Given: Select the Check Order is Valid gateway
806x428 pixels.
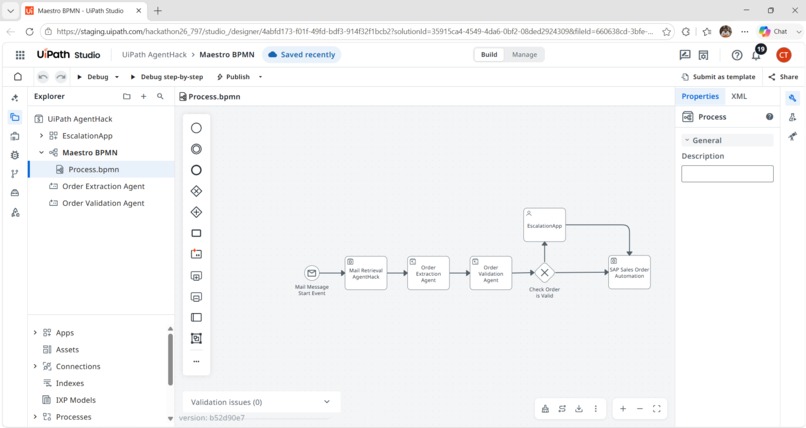Looking at the screenshot, I should pyautogui.click(x=544, y=273).
